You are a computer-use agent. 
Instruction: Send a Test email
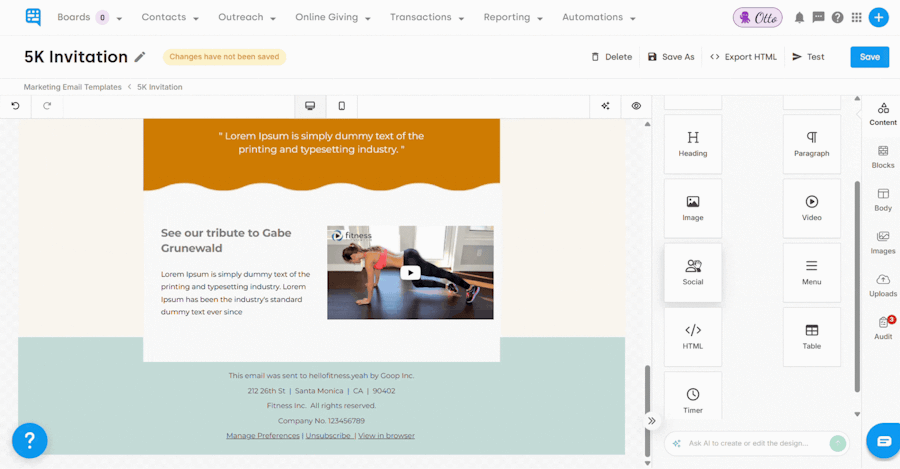coord(808,57)
